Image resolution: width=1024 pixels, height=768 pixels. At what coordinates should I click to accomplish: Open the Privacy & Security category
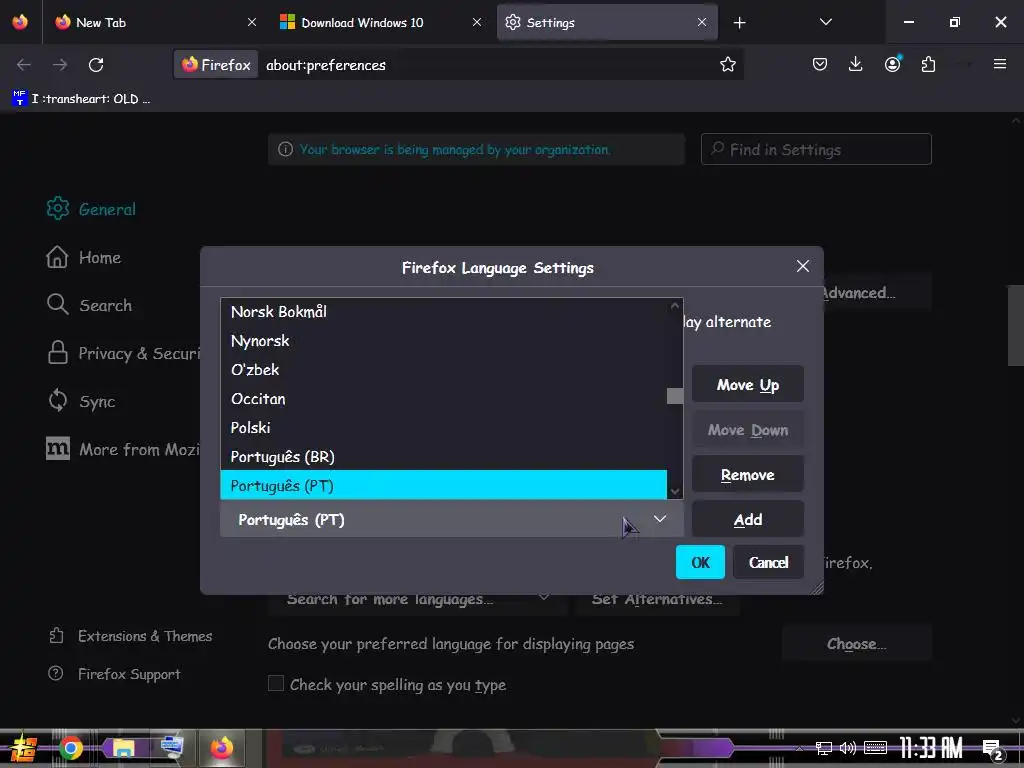[123, 353]
